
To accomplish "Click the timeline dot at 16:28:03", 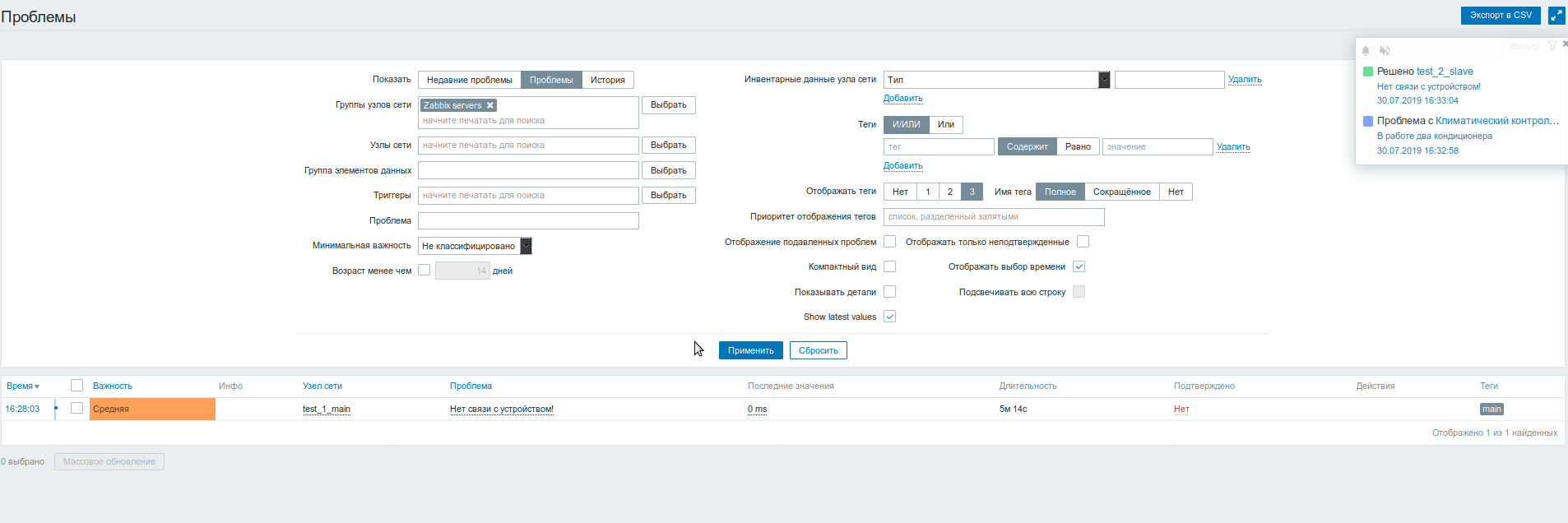I will (x=56, y=409).
